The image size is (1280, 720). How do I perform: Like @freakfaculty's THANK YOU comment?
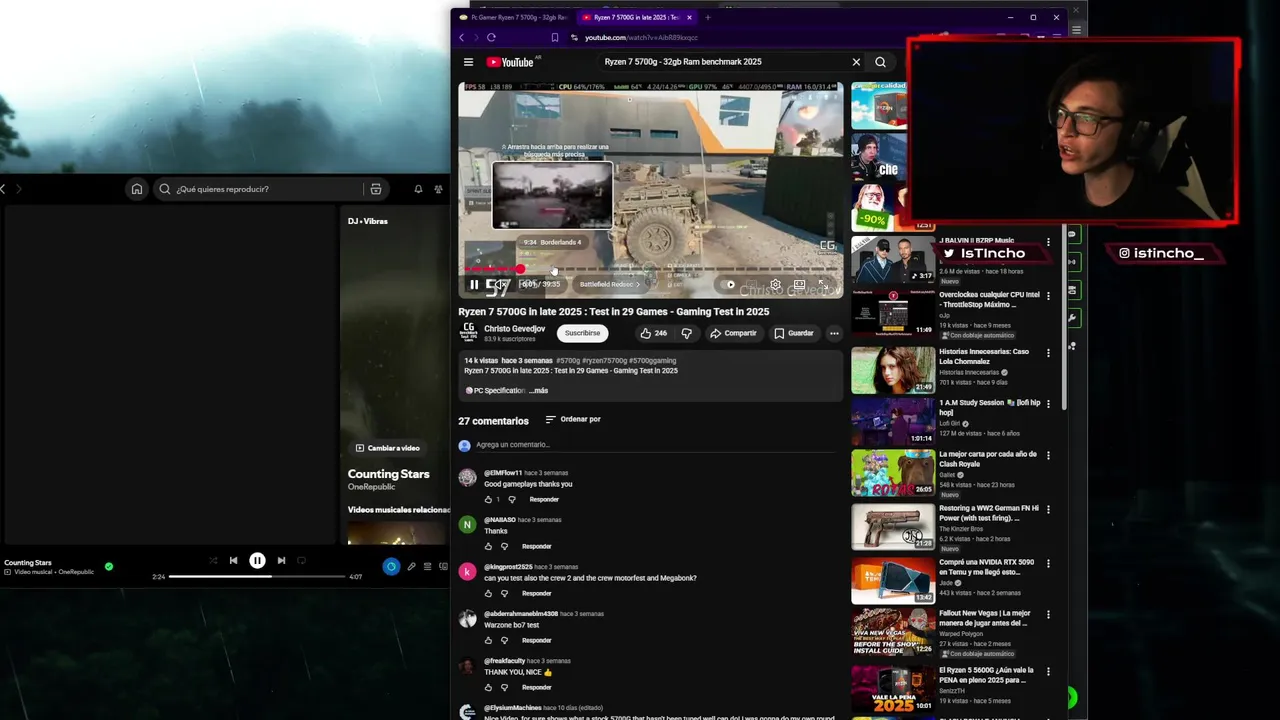coord(488,687)
